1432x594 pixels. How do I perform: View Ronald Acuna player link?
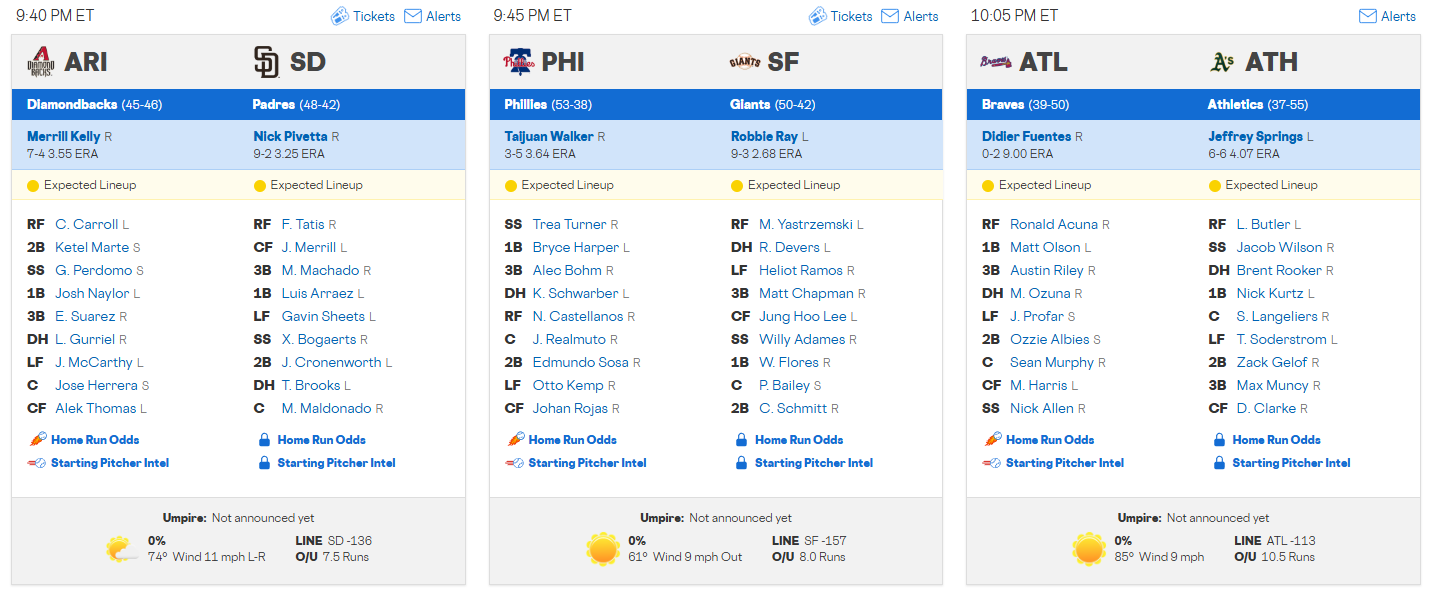(1054, 224)
